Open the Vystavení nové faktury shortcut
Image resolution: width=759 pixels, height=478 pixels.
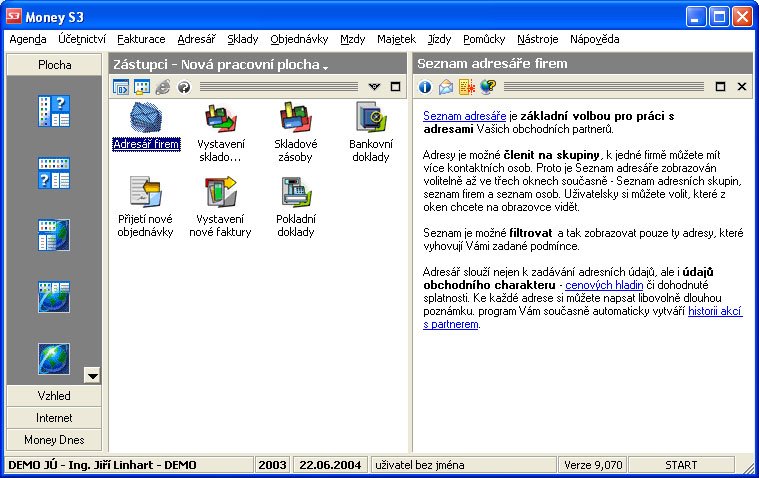[x=220, y=207]
